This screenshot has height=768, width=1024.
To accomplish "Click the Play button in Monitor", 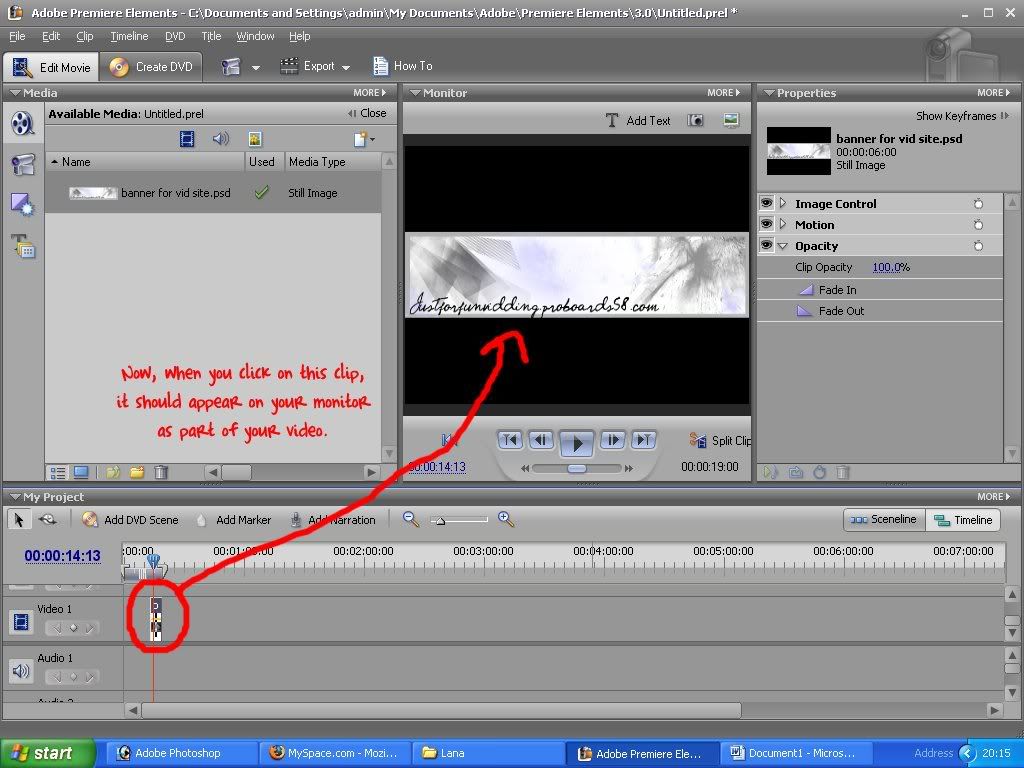I will pyautogui.click(x=577, y=443).
